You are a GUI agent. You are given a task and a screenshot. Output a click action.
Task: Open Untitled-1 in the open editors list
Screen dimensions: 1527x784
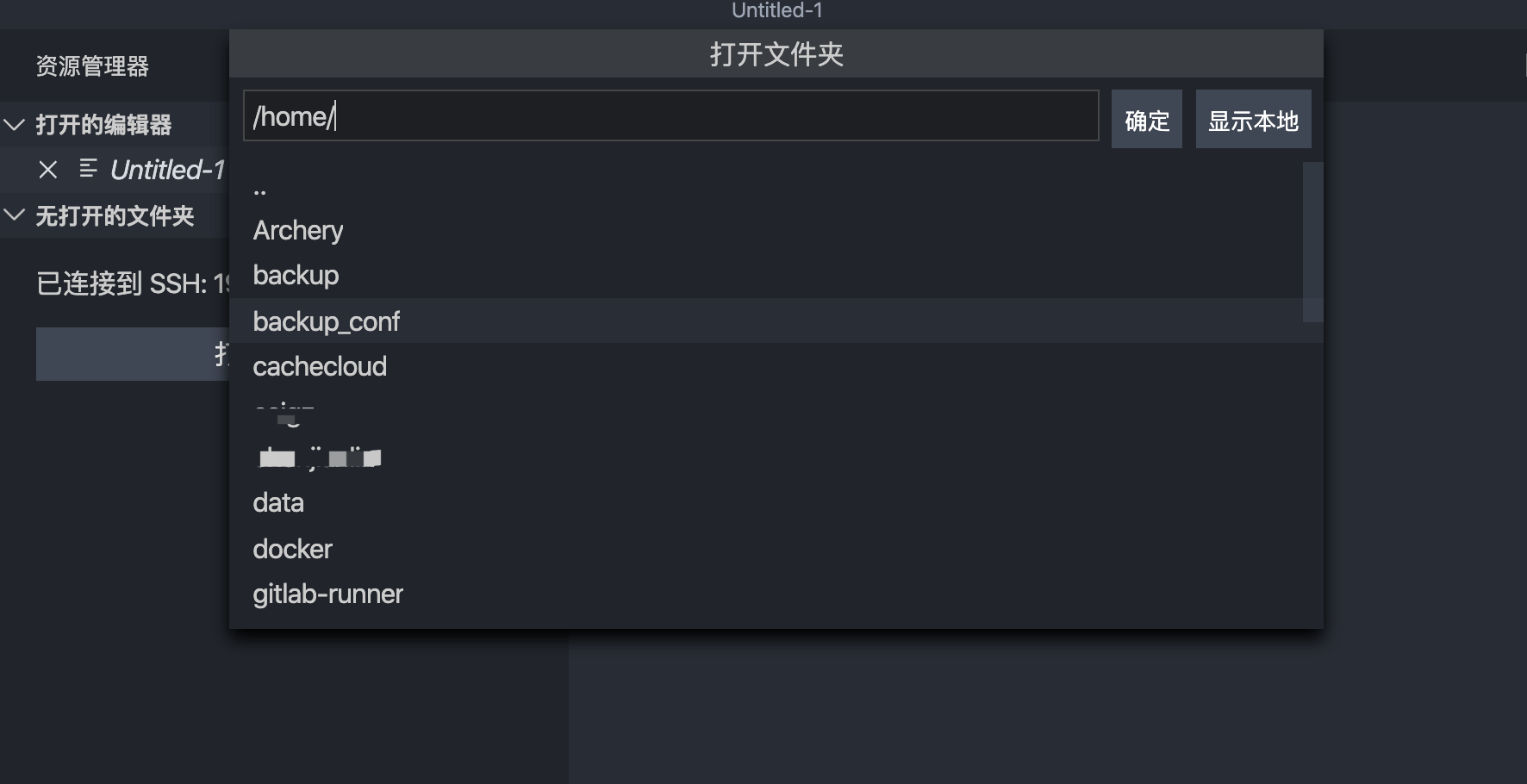(167, 170)
